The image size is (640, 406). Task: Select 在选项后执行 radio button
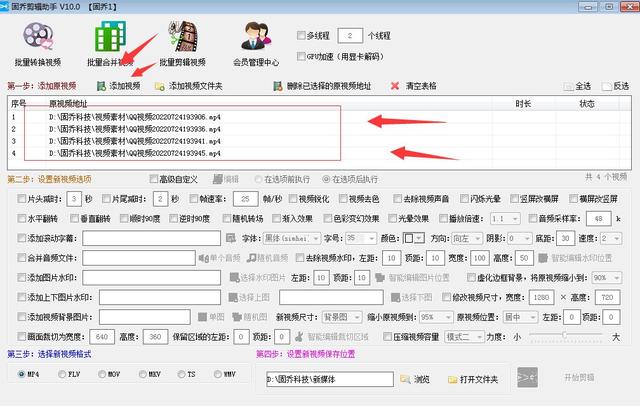pyautogui.click(x=326, y=179)
